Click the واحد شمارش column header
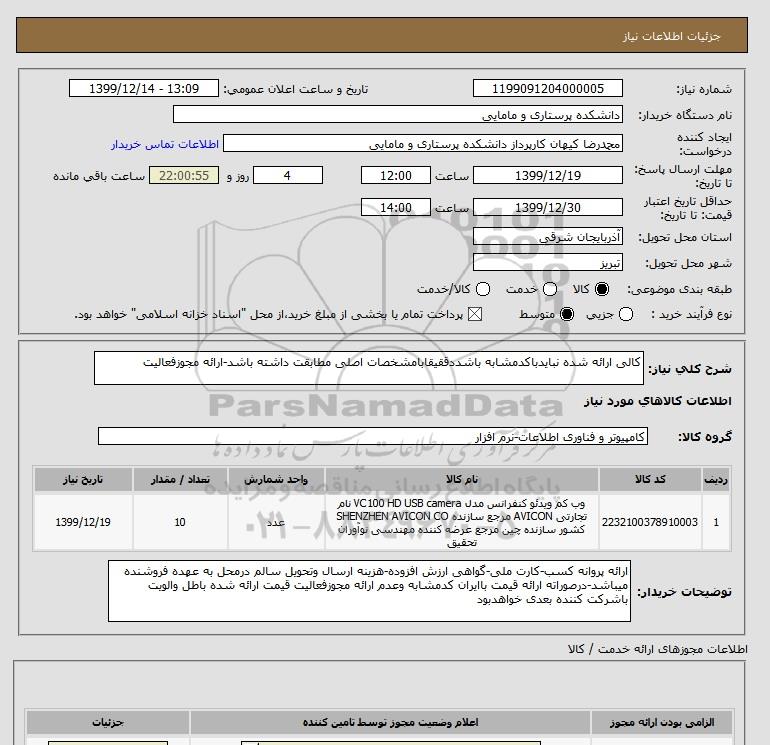The width and height of the screenshot is (770, 745). click(x=276, y=479)
